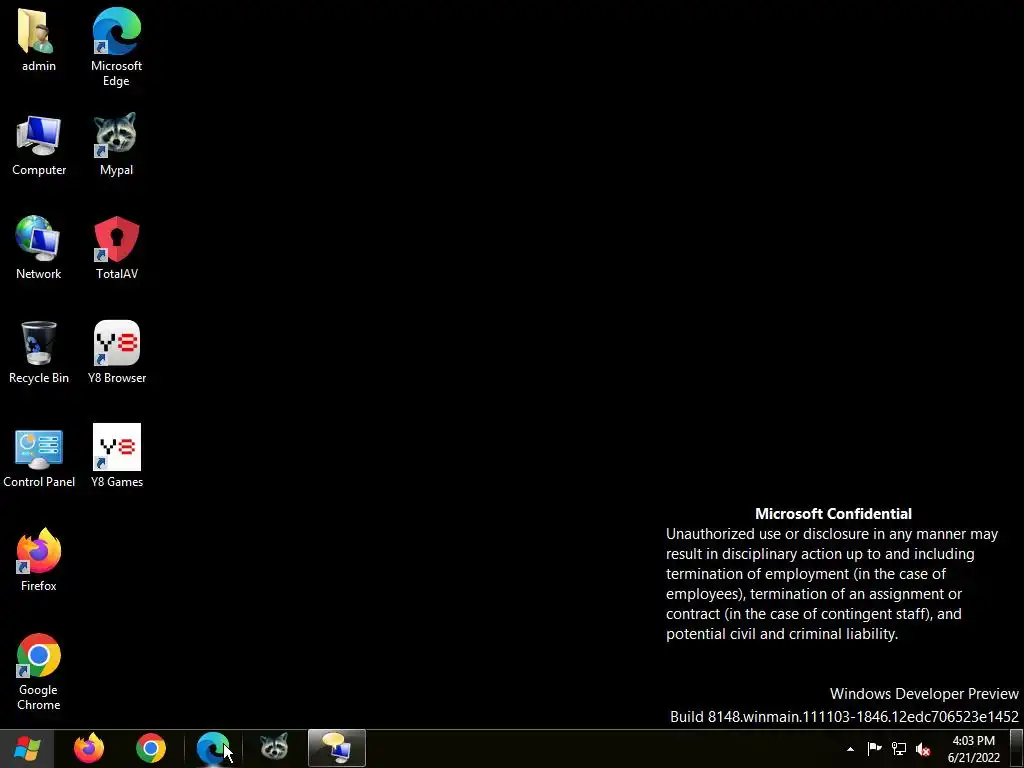Open the network status tray icon
This screenshot has width=1024, height=768.
pos(899,749)
